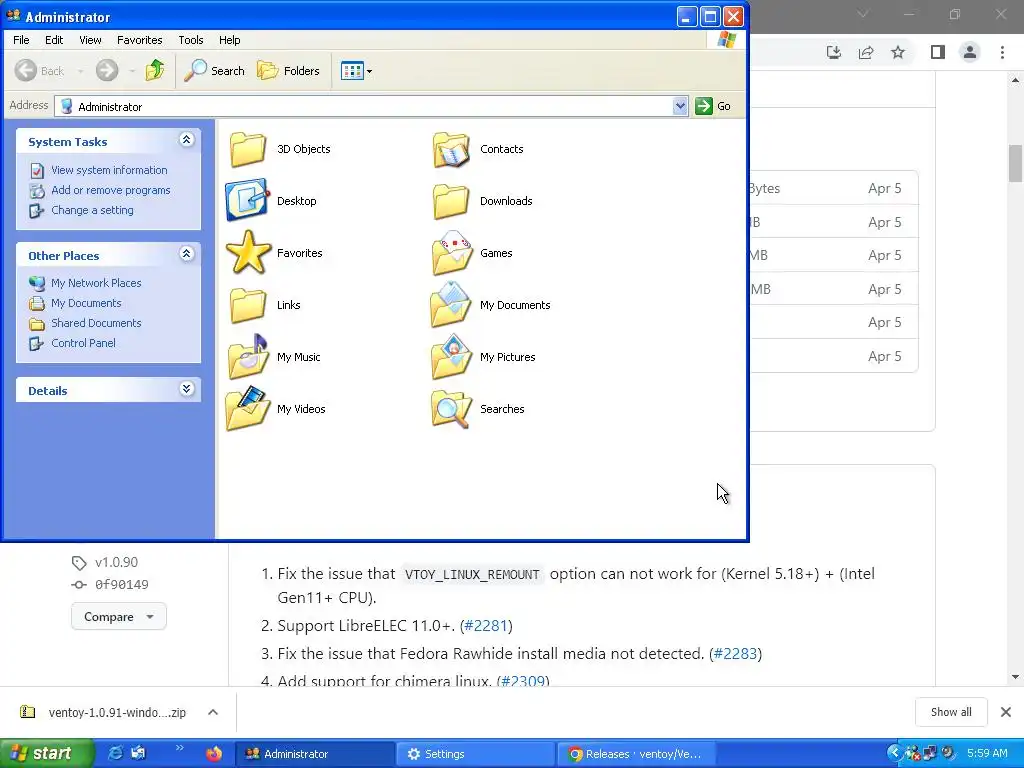The width and height of the screenshot is (1024, 768).
Task: Open the Forward history dropdown arrow
Action: coord(131,71)
